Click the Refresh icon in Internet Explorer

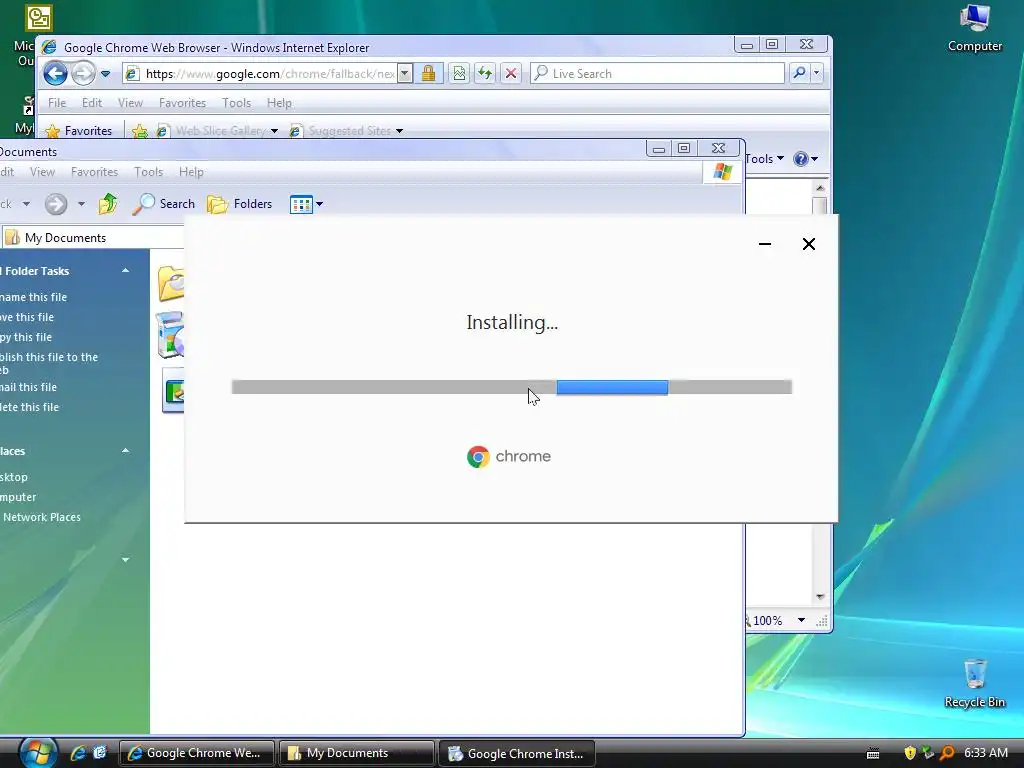coord(485,73)
